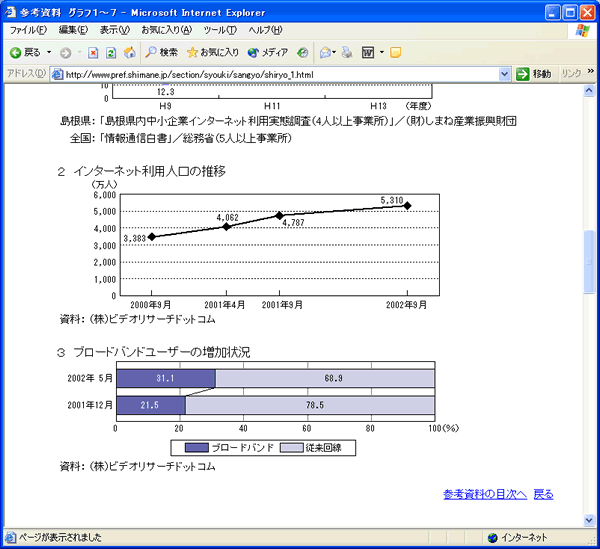
Task: Click the status bar page icon
Action: tap(10, 538)
